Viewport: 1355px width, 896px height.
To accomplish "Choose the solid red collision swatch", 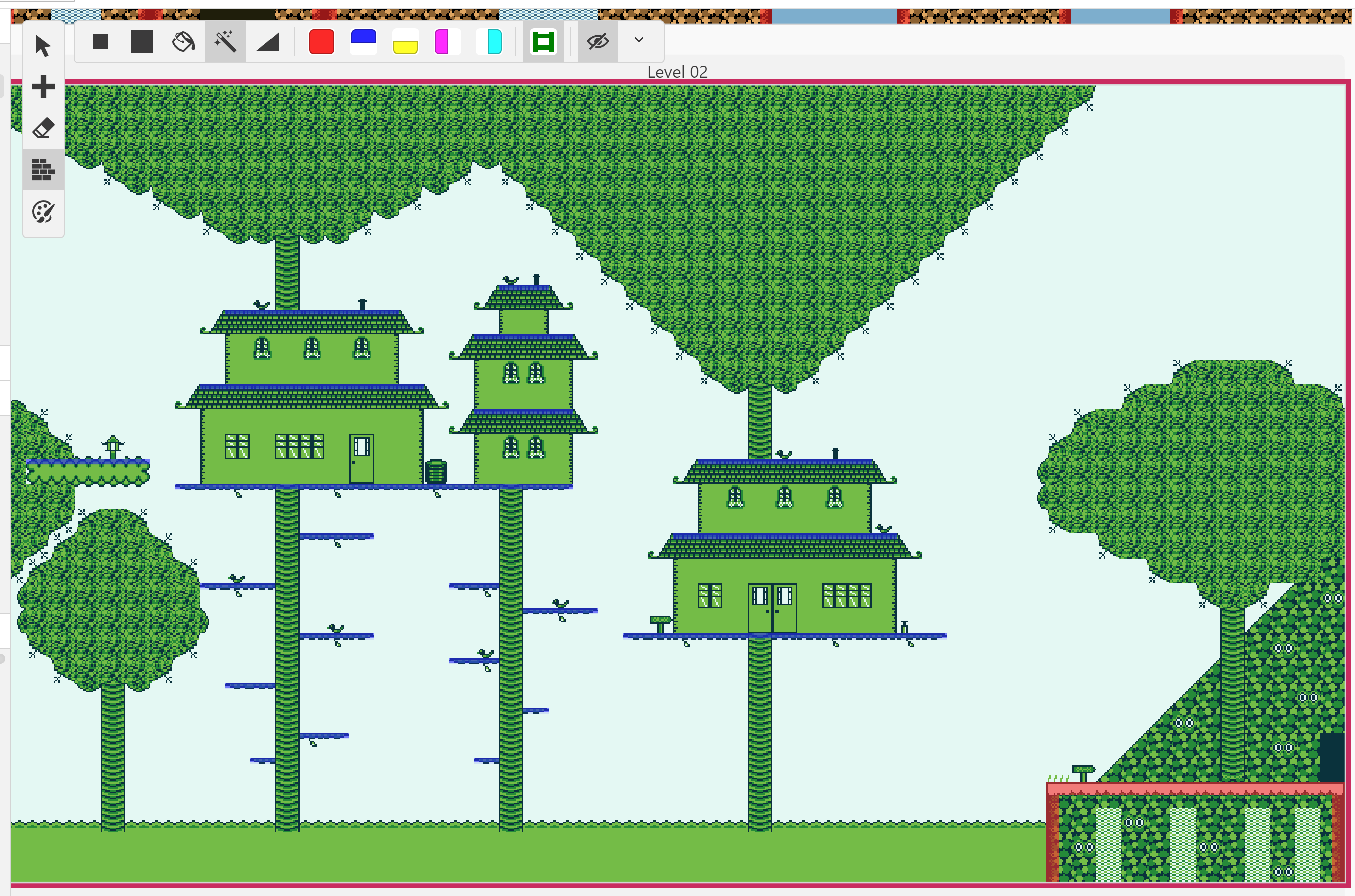I will click(x=322, y=42).
